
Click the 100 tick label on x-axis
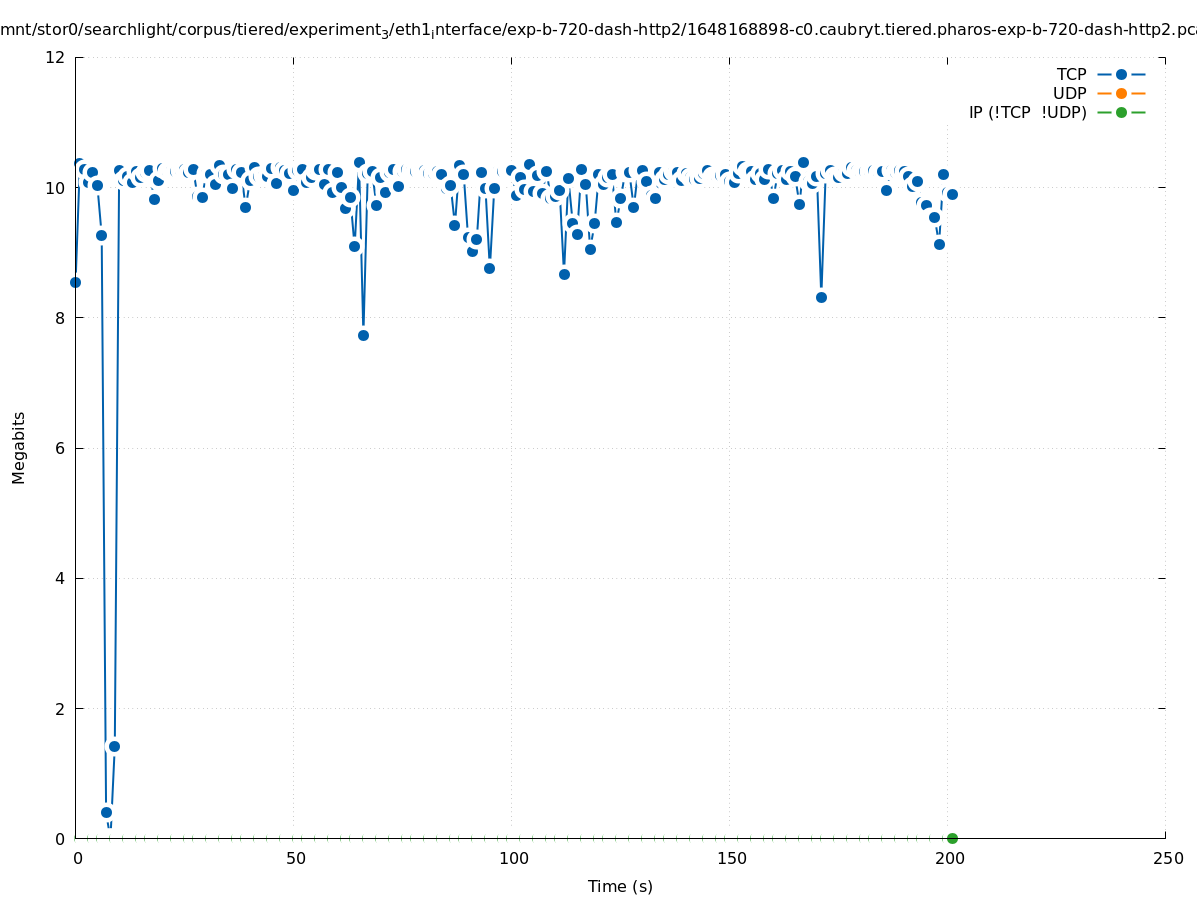tap(513, 858)
